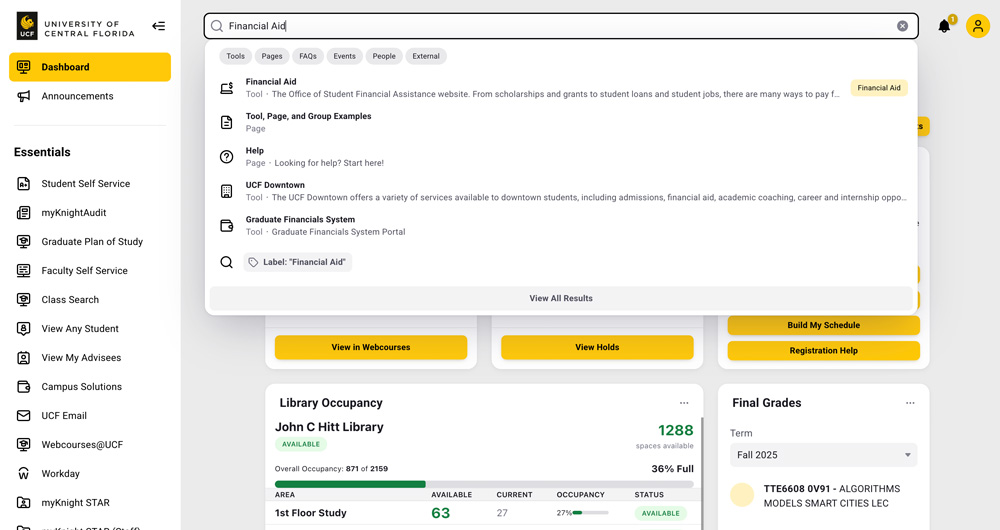Click the UCF Downtown building icon
The width and height of the screenshot is (1000, 530).
click(226, 191)
